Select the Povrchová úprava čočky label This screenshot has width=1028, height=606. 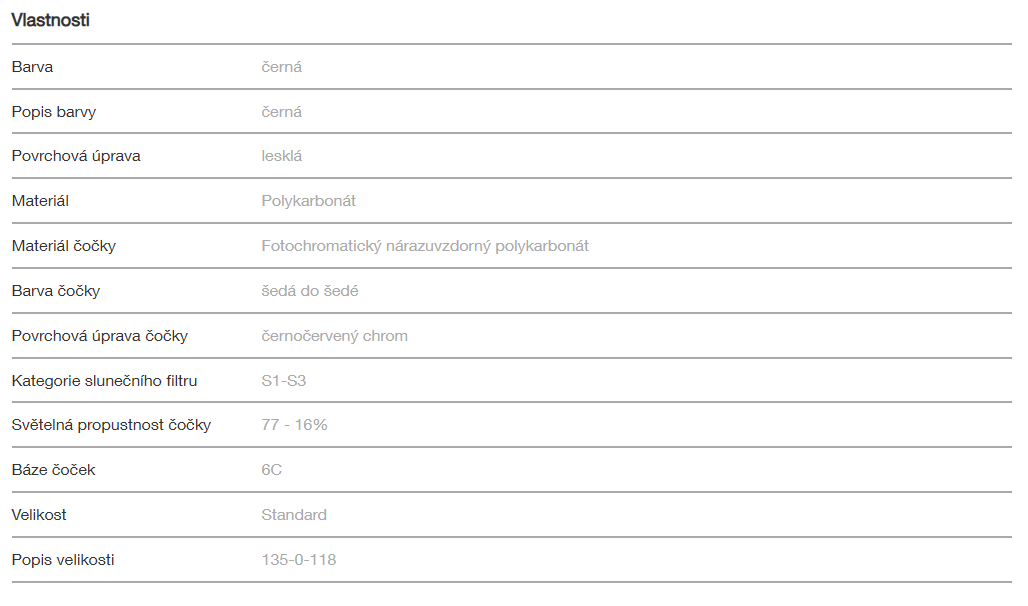pos(100,336)
